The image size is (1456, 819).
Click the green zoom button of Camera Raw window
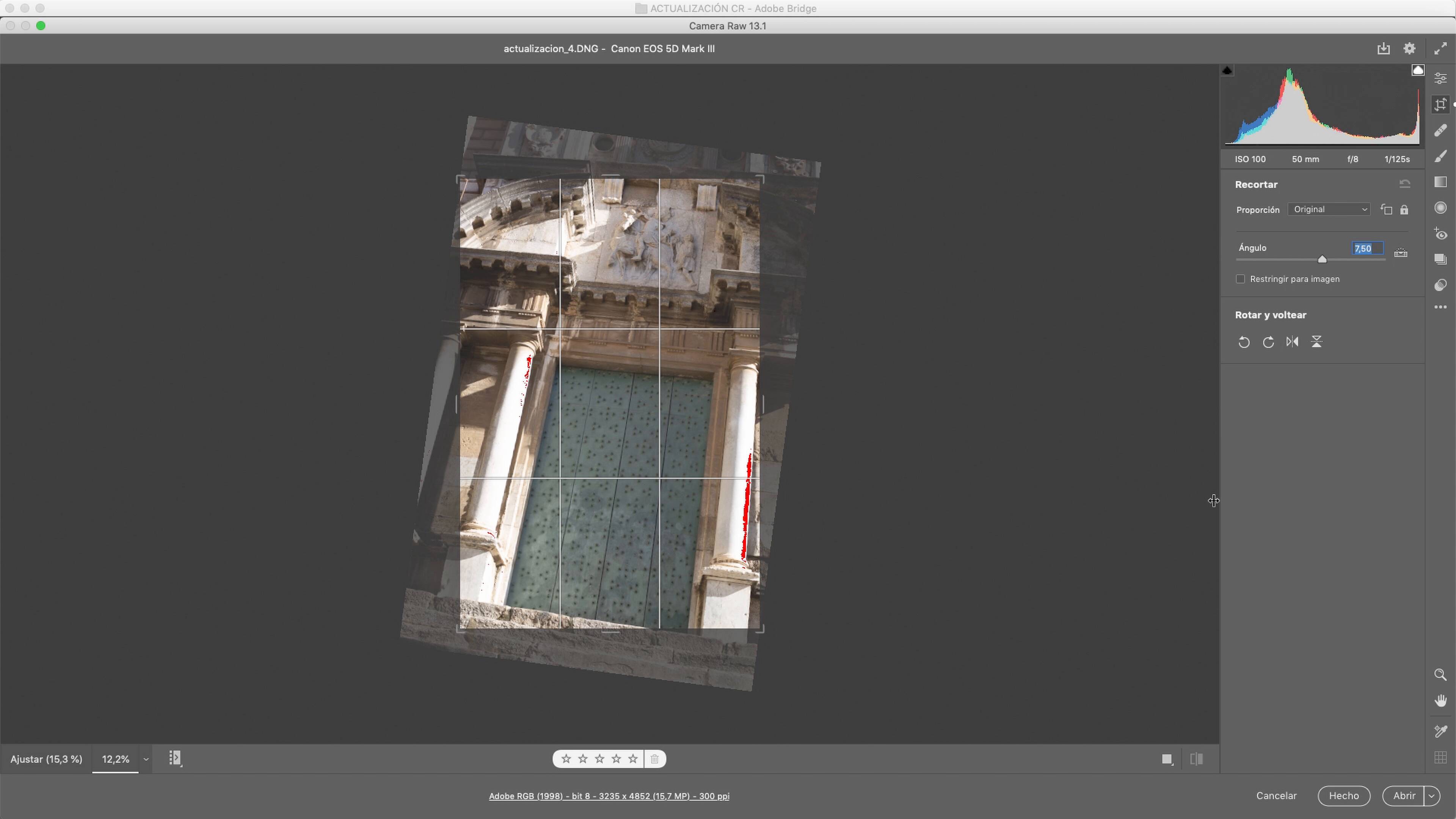pyautogui.click(x=41, y=25)
